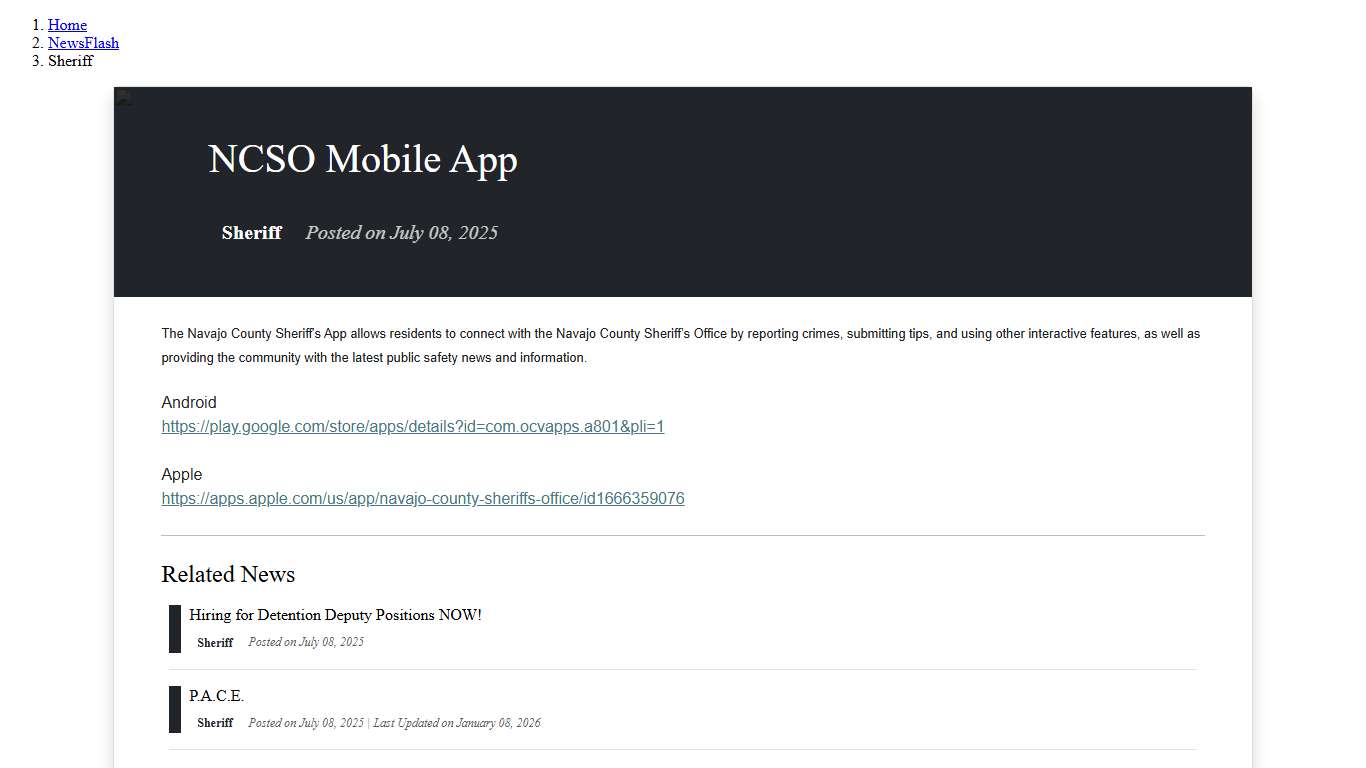Click the P.A.C.E. 'Last Updated' date text
Viewport: 1366px width, 768px height.
click(457, 723)
